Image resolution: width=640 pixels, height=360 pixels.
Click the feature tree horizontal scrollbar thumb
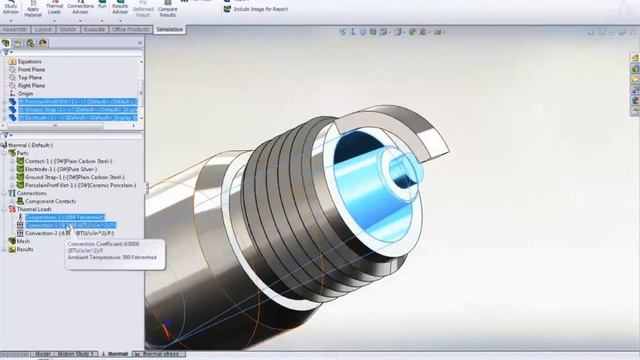(x=55, y=126)
